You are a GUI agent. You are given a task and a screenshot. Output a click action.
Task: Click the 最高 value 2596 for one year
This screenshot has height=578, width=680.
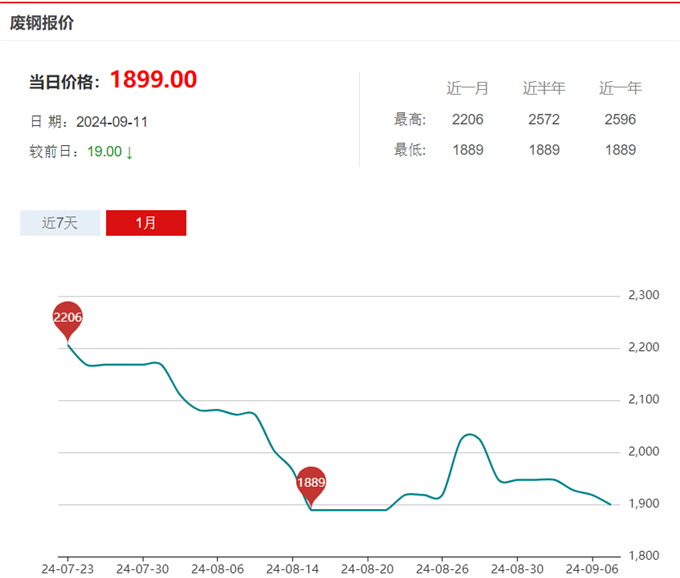620,120
